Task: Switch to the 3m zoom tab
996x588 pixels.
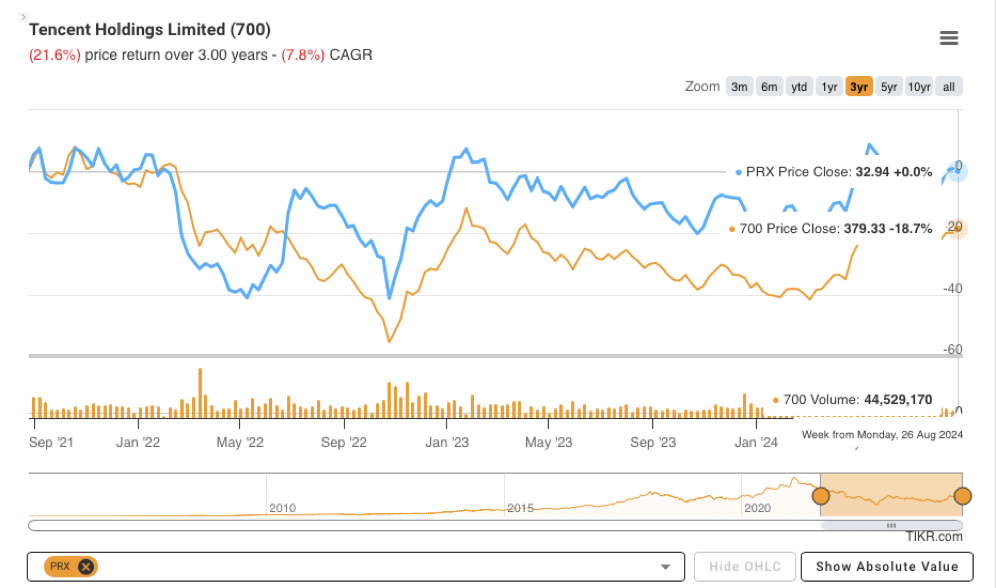Action: point(739,87)
